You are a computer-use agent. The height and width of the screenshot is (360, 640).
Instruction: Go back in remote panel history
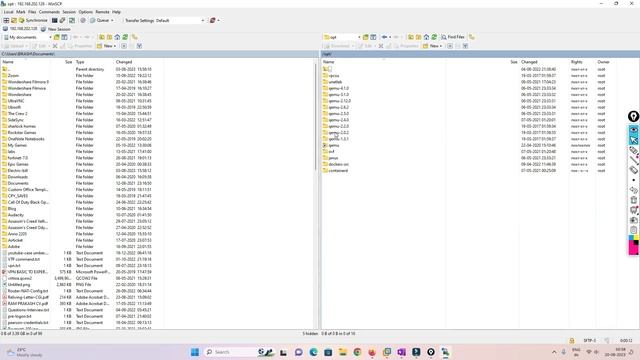(385, 37)
